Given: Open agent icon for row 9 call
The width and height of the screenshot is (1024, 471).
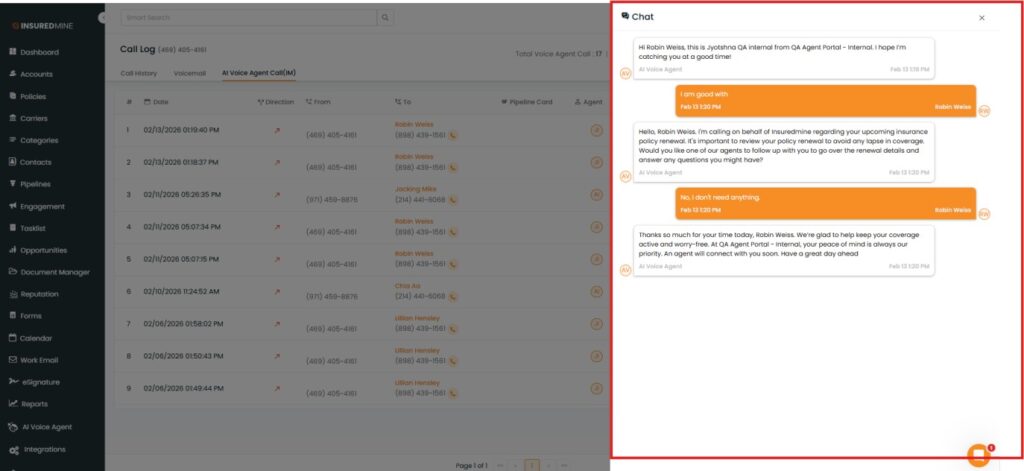Looking at the screenshot, I should 597,388.
